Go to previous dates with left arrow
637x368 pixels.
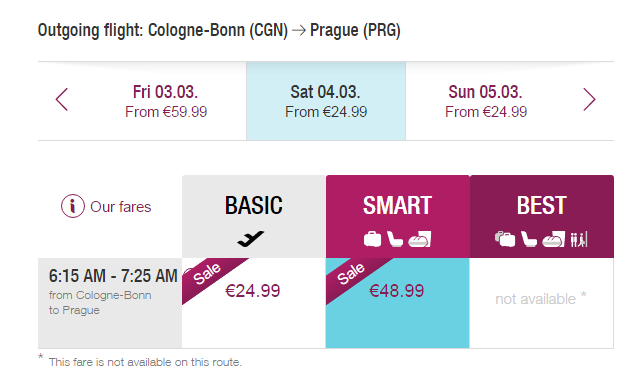click(62, 100)
